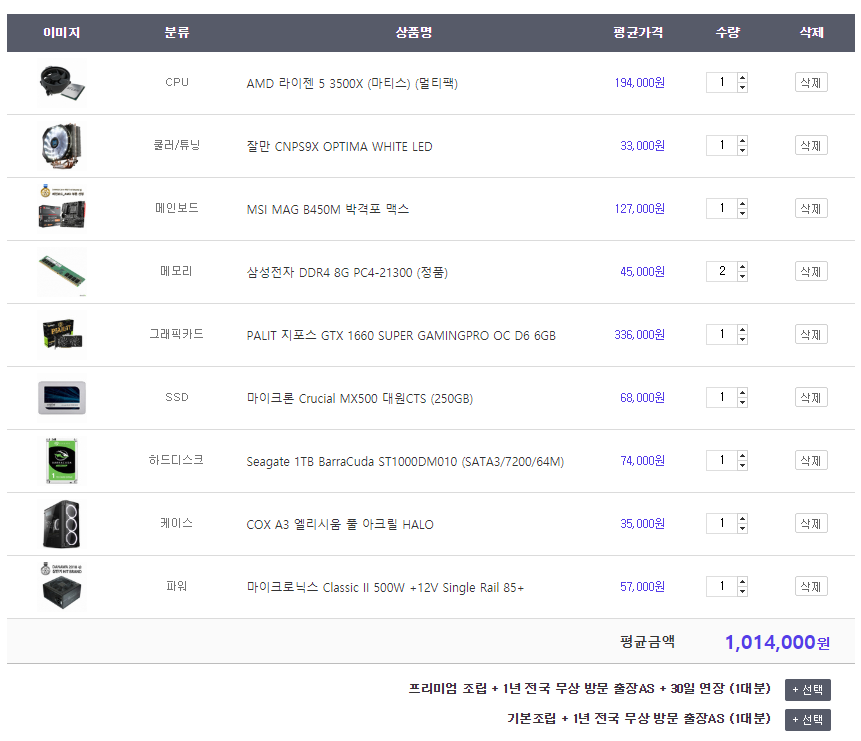
Task: Select the 기본조립 assembly option
Action: (x=808, y=720)
